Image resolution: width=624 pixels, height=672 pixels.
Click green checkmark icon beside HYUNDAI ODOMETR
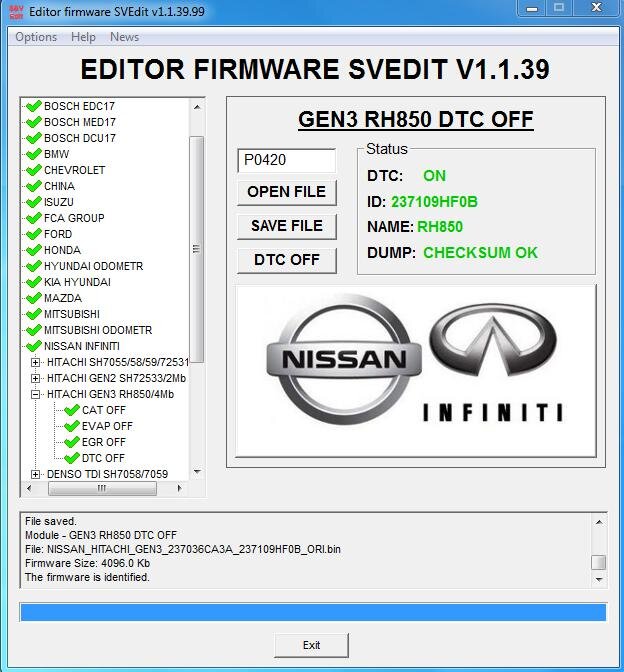33,266
